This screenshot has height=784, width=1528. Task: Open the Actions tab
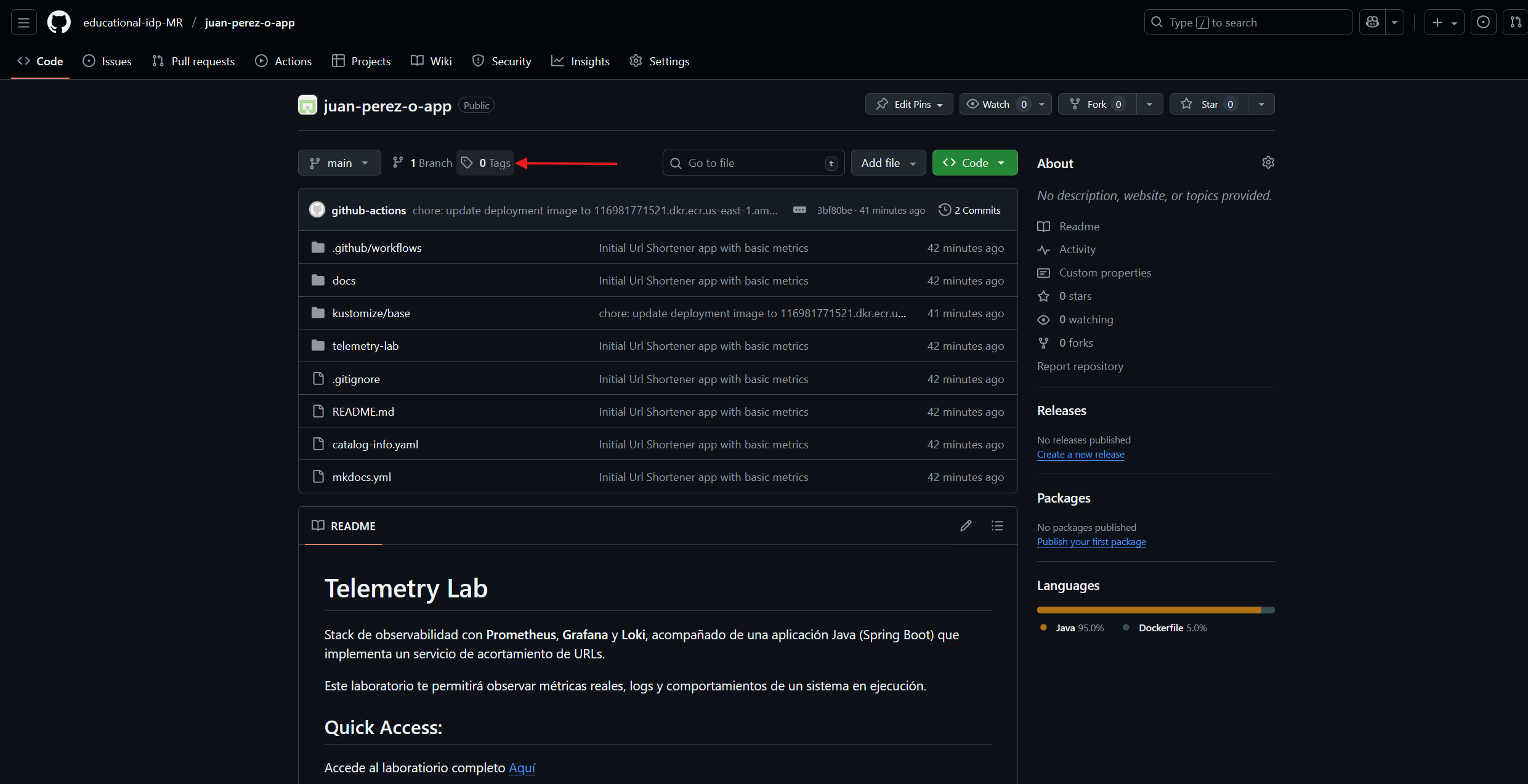point(283,61)
